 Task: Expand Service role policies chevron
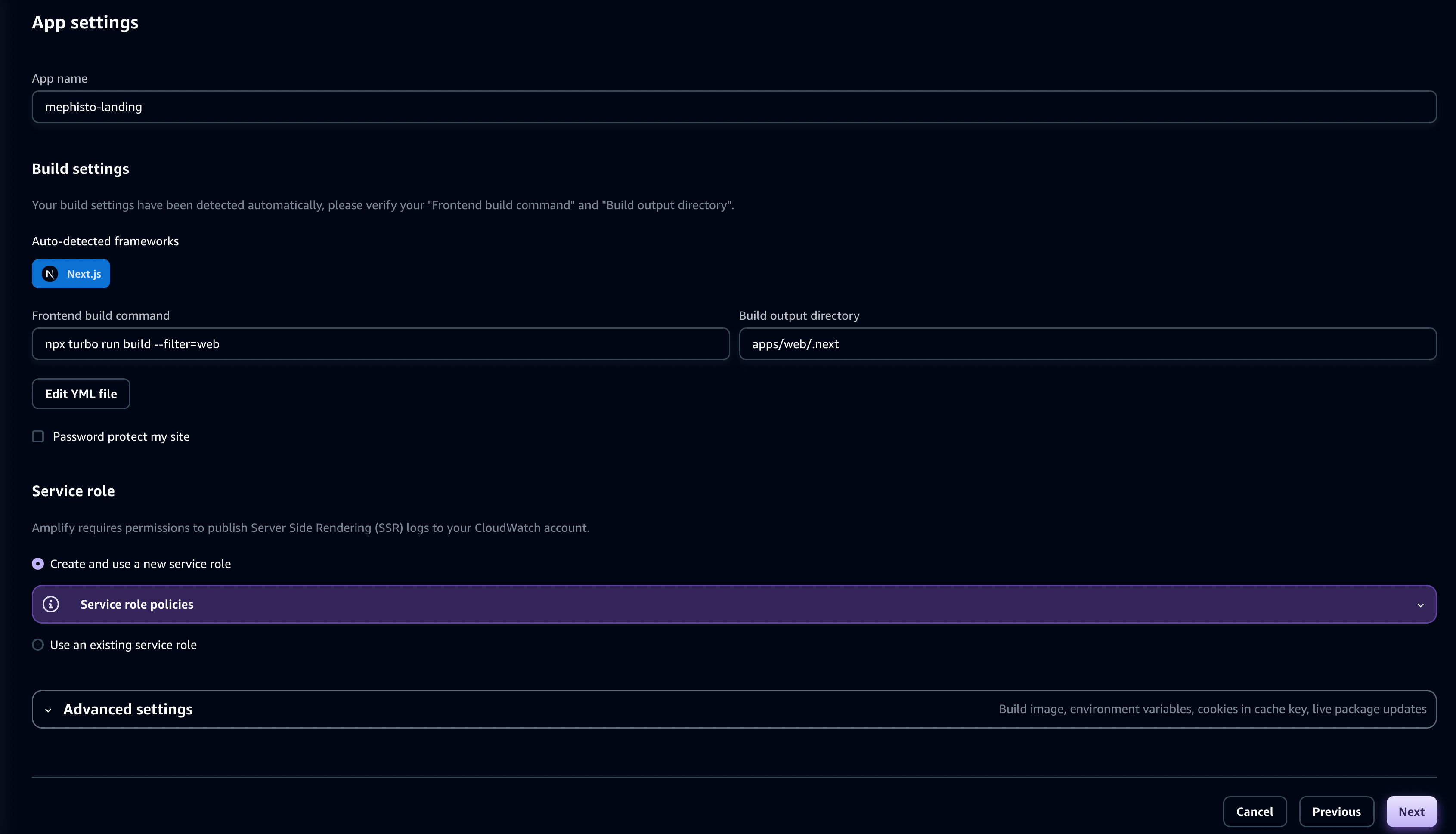click(1420, 605)
